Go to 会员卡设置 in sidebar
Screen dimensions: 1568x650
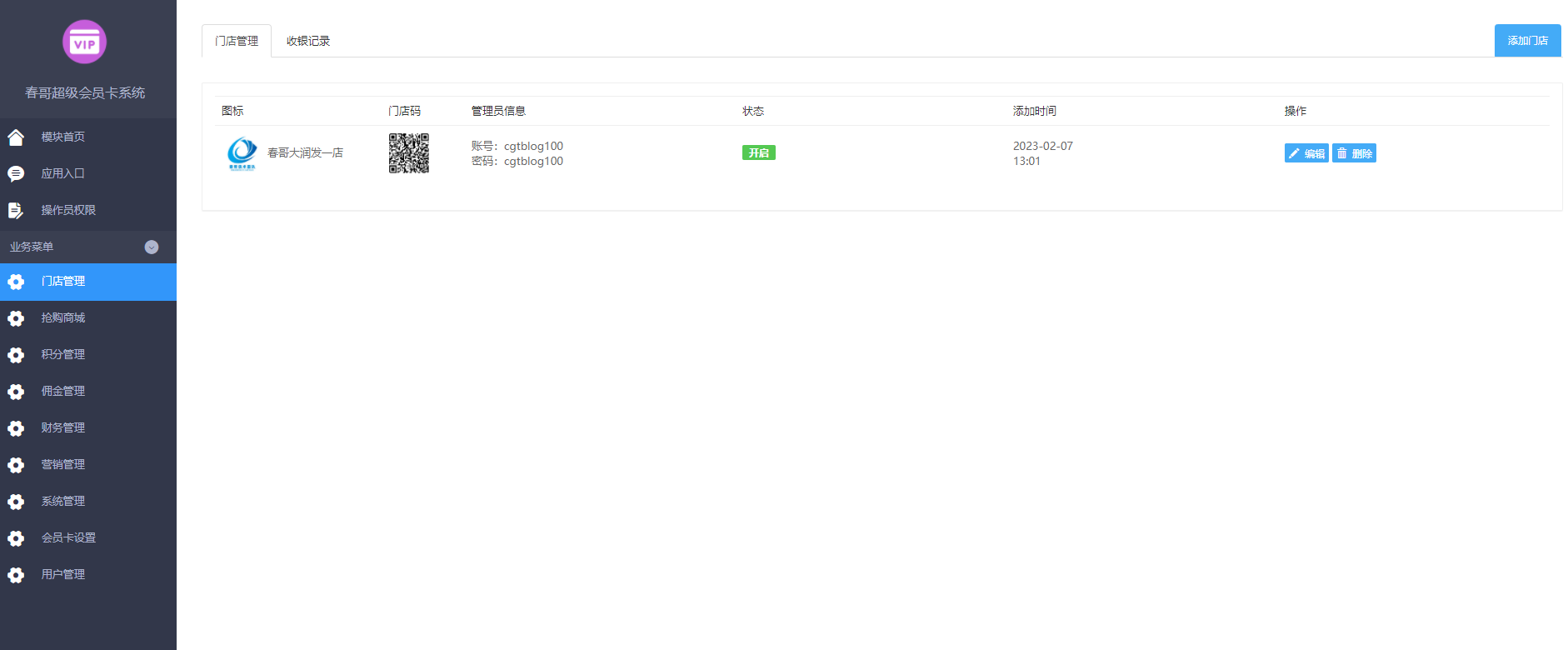[68, 537]
